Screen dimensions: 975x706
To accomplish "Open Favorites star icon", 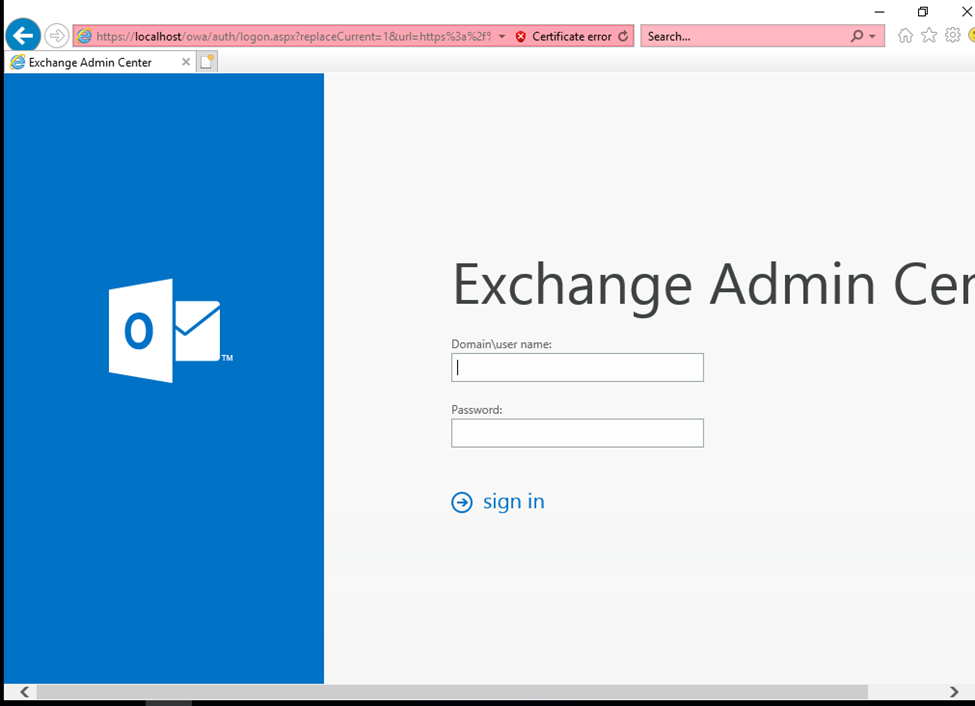I will (x=929, y=36).
